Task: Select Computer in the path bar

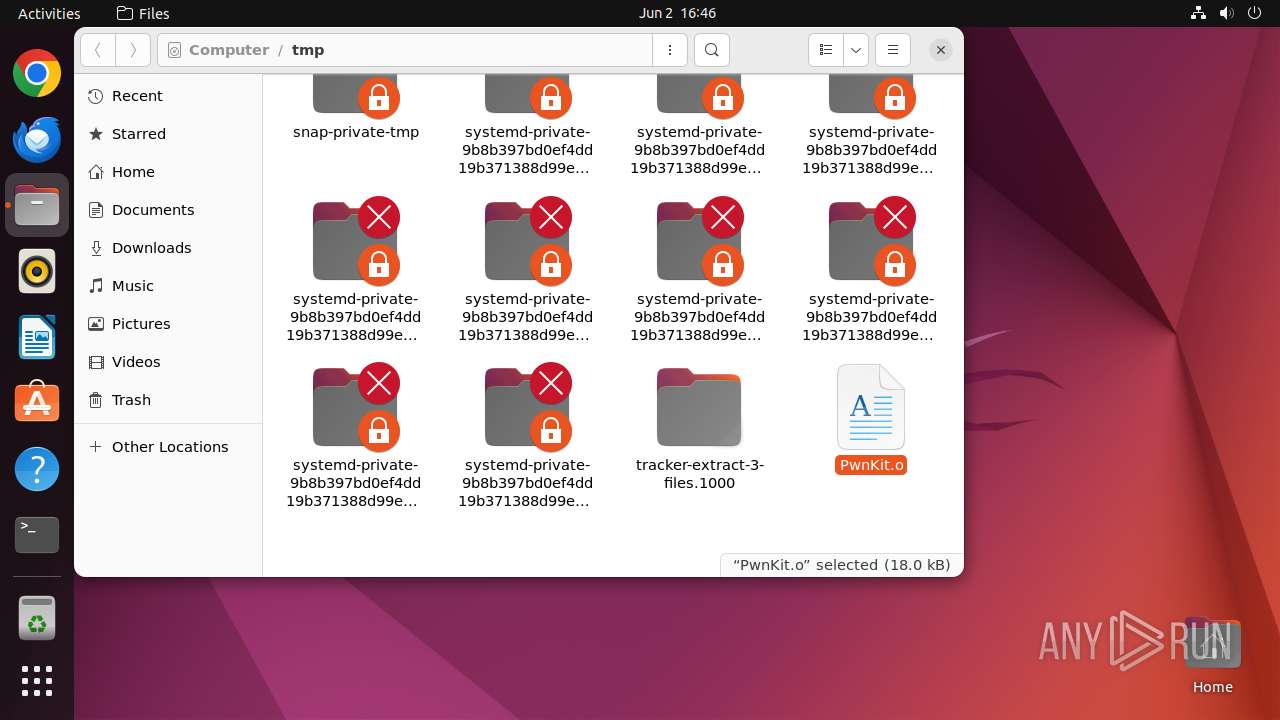Action: tap(229, 50)
